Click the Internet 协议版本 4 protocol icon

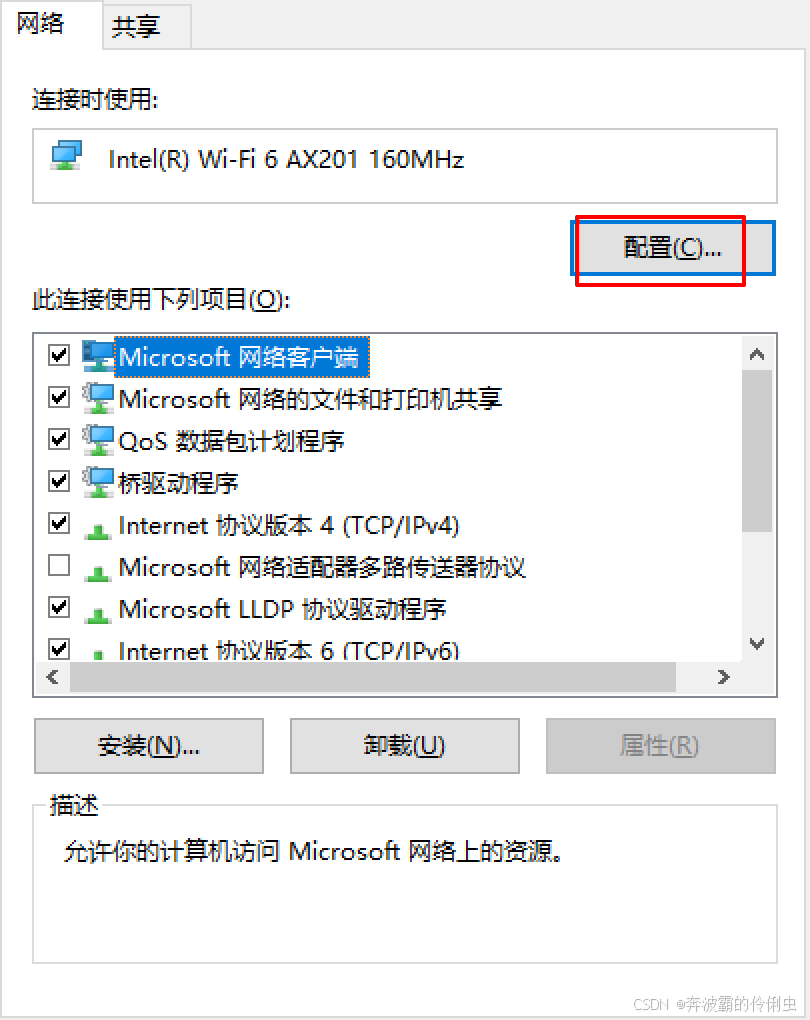point(98,532)
